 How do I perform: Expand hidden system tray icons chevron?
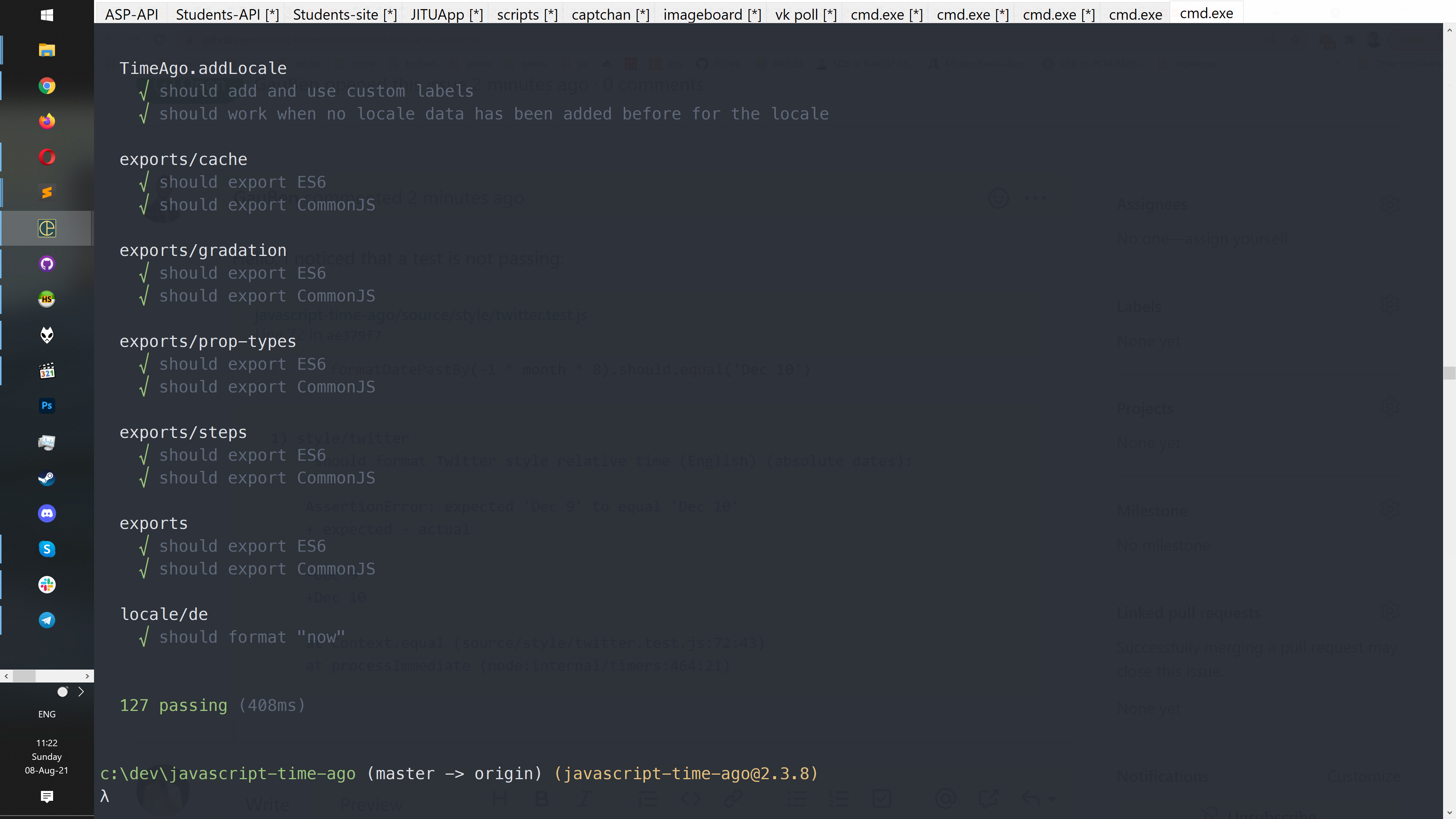click(81, 692)
